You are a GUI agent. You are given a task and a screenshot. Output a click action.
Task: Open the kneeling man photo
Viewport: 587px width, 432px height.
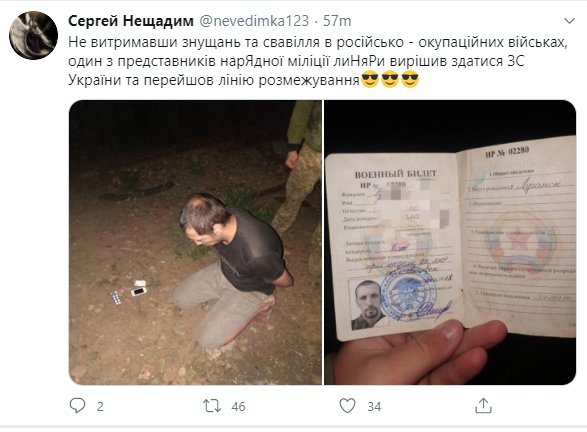[x=195, y=242]
